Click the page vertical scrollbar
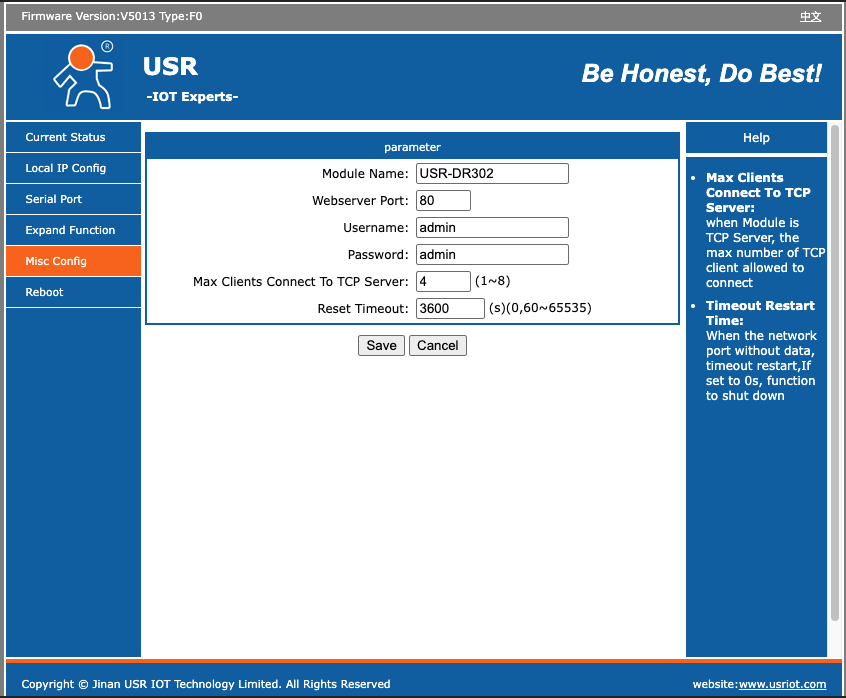Image resolution: width=846 pixels, height=698 pixels. point(835,373)
